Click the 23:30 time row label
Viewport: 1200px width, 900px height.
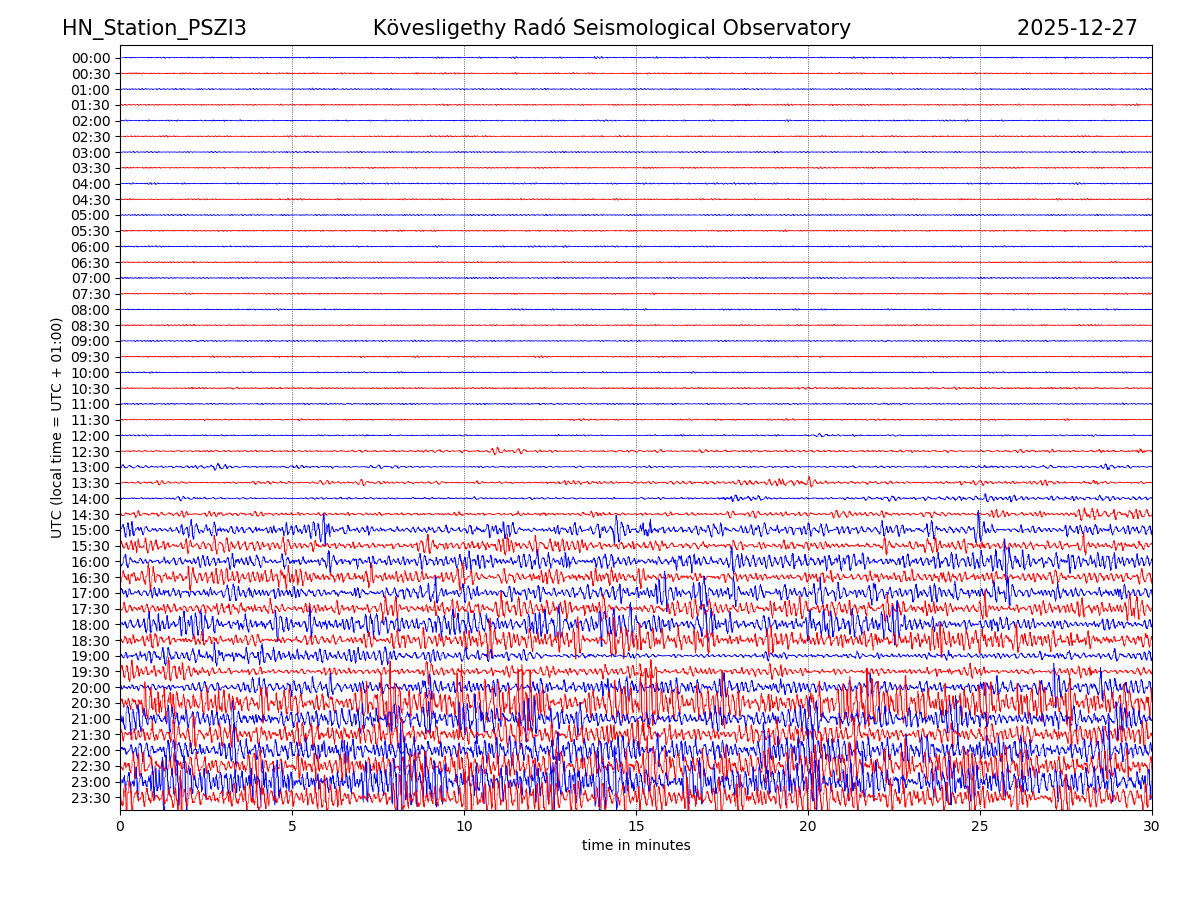pos(90,798)
